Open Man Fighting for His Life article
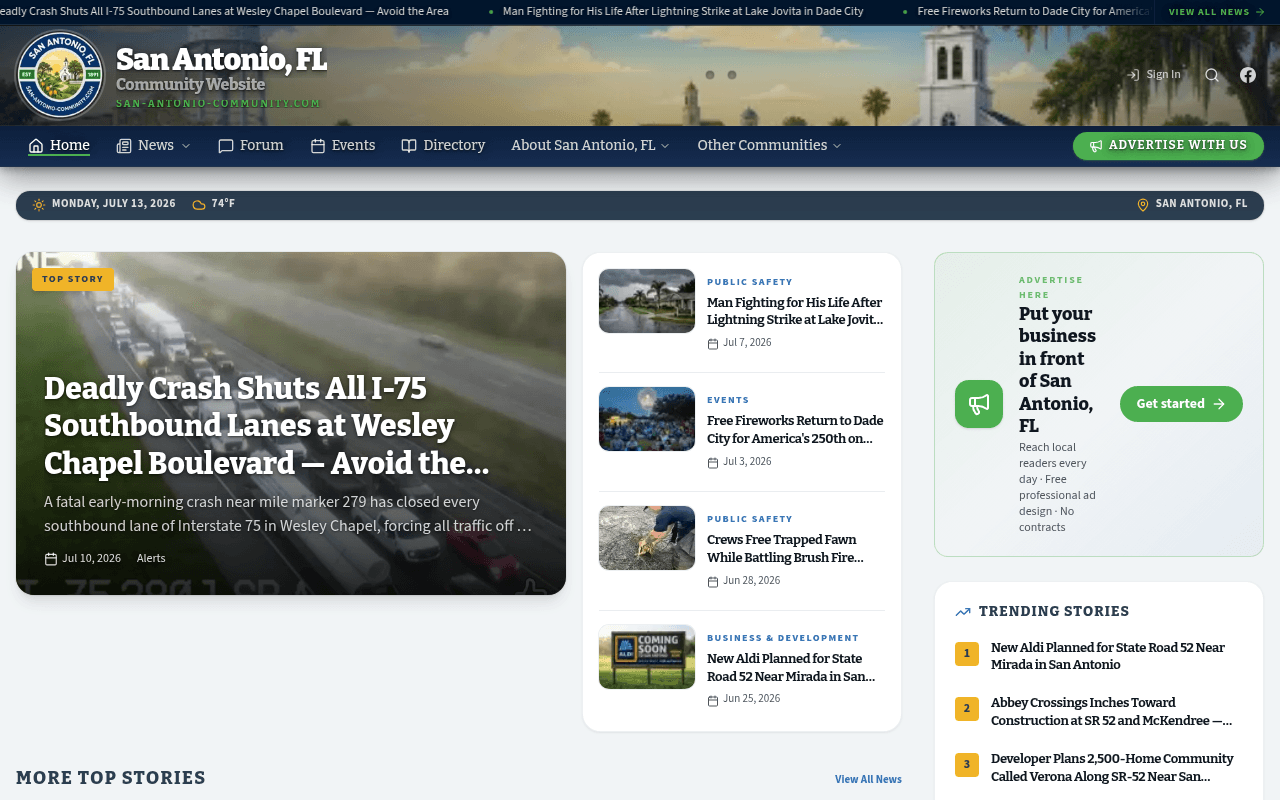1280x800 pixels. [x=795, y=311]
